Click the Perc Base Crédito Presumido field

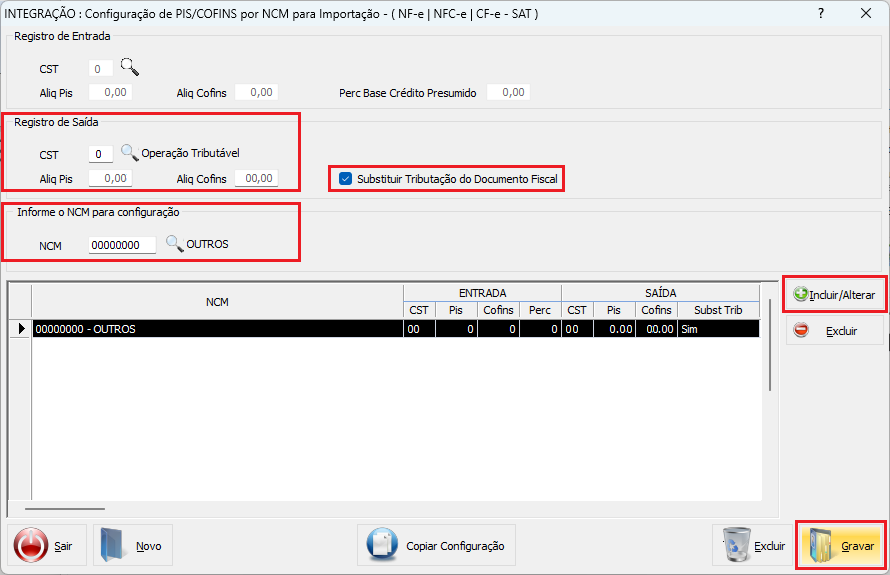coord(508,92)
